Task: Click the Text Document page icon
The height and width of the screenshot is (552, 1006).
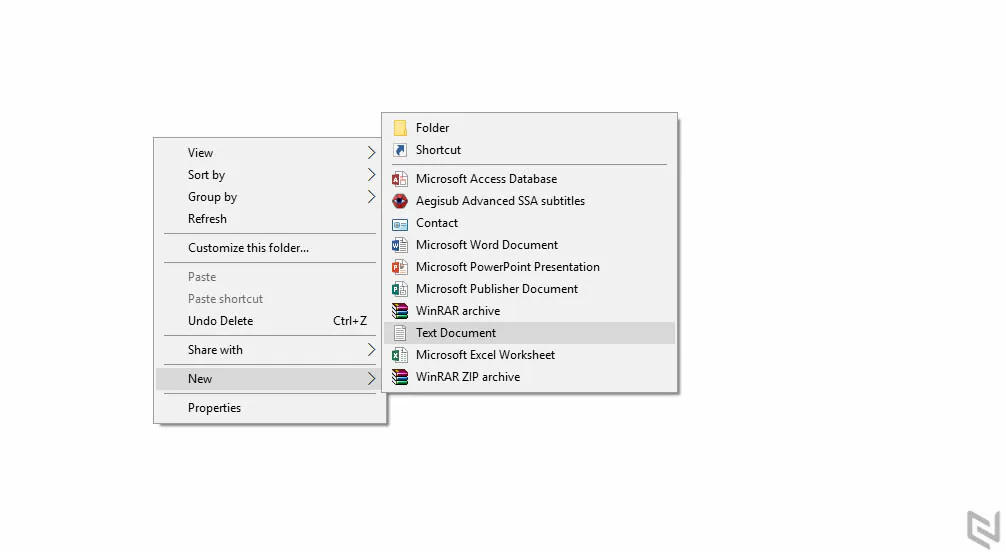Action: pos(400,332)
